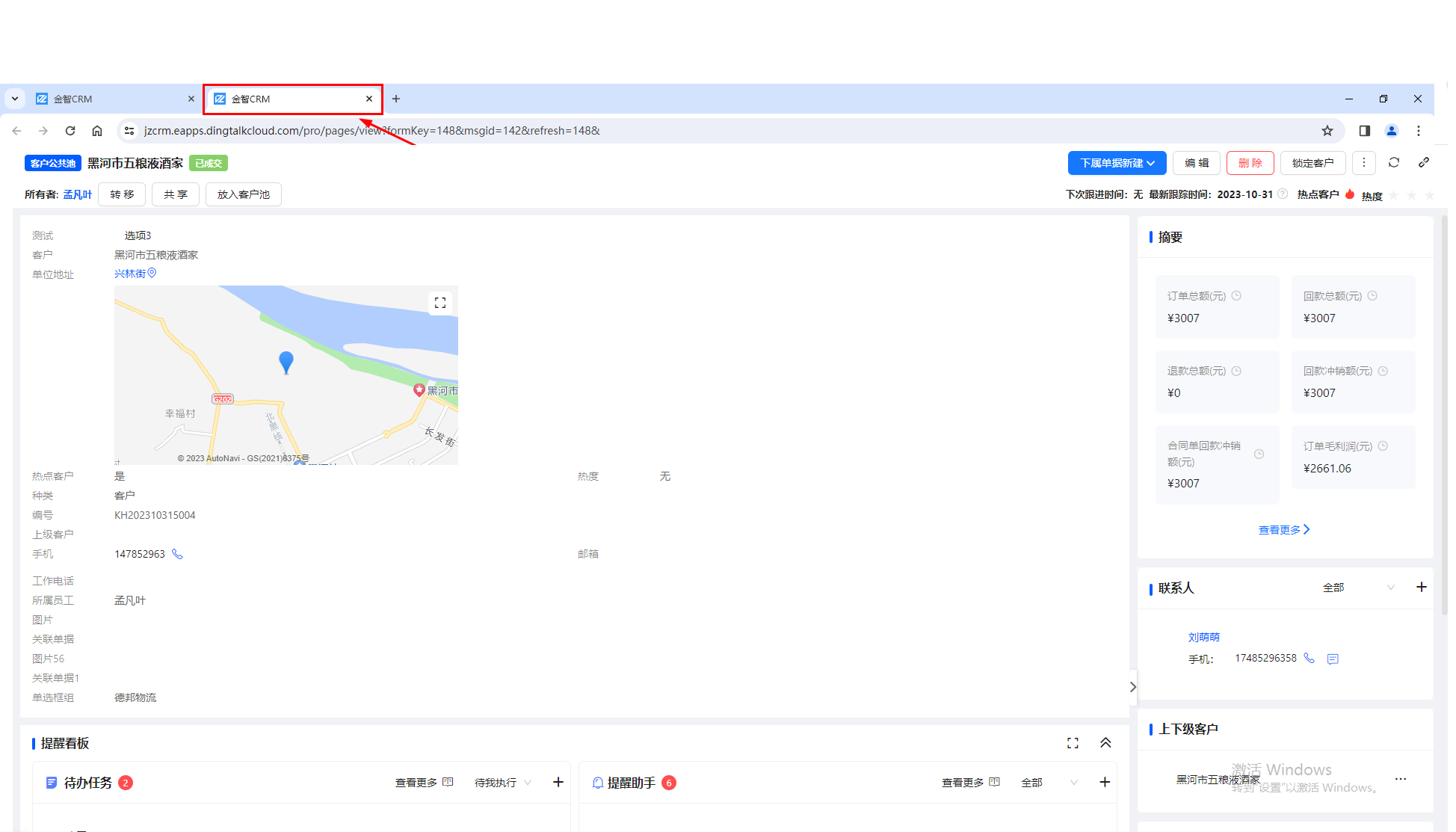1456x832 pixels.
Task: Open Chrome three-dot menu
Action: [1419, 131]
